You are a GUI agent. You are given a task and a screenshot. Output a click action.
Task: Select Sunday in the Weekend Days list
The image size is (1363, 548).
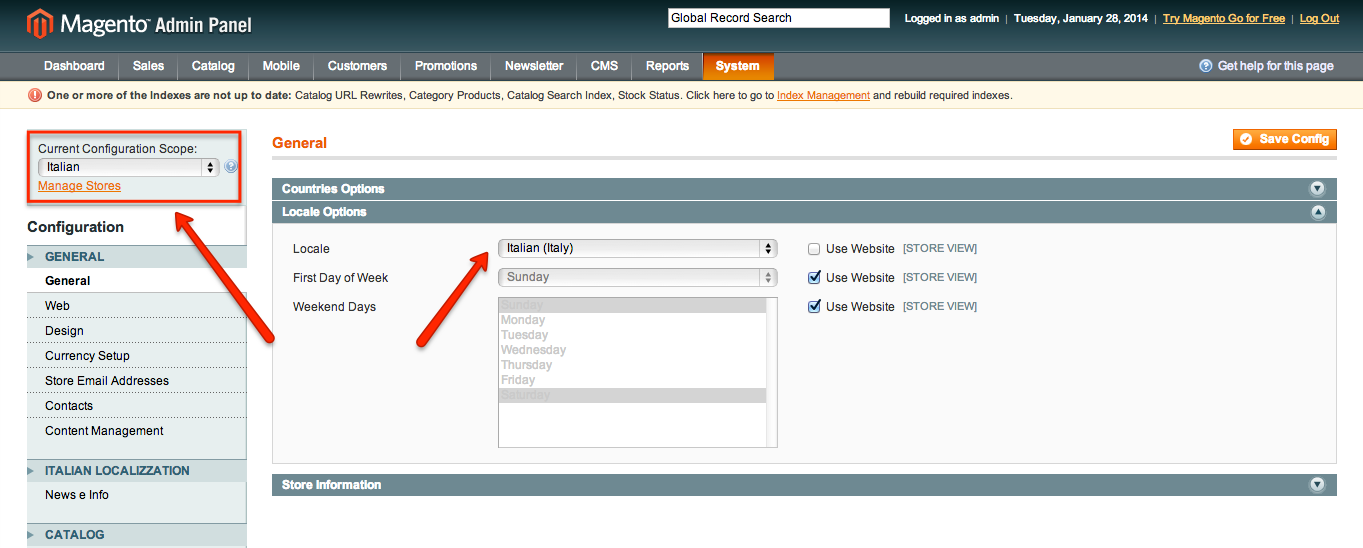click(632, 305)
